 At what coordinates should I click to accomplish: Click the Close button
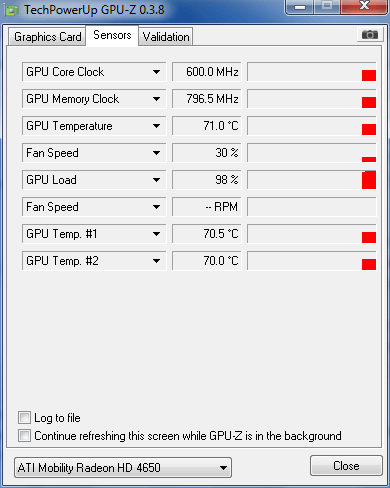click(x=346, y=465)
